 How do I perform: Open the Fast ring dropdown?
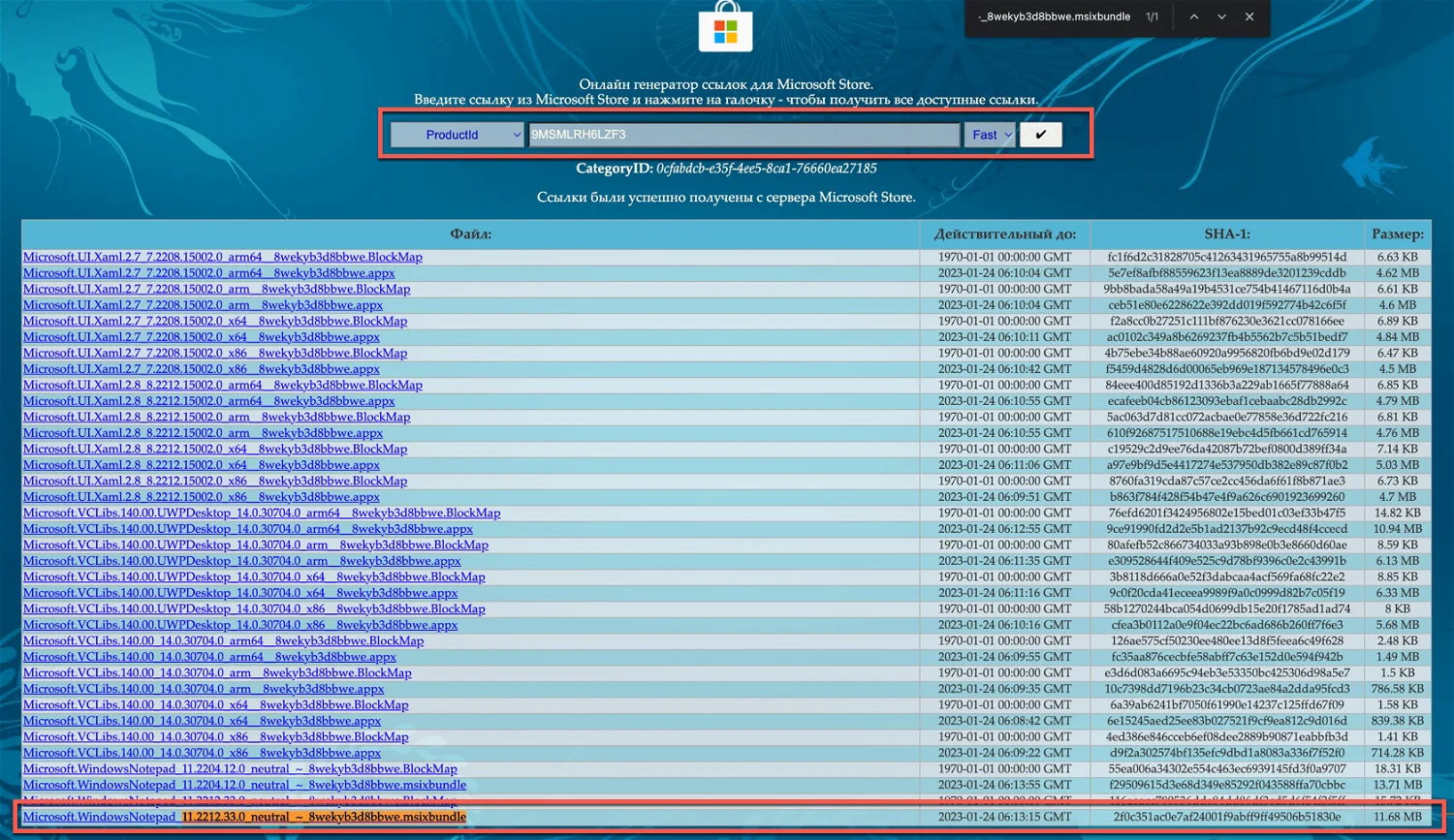(x=989, y=135)
